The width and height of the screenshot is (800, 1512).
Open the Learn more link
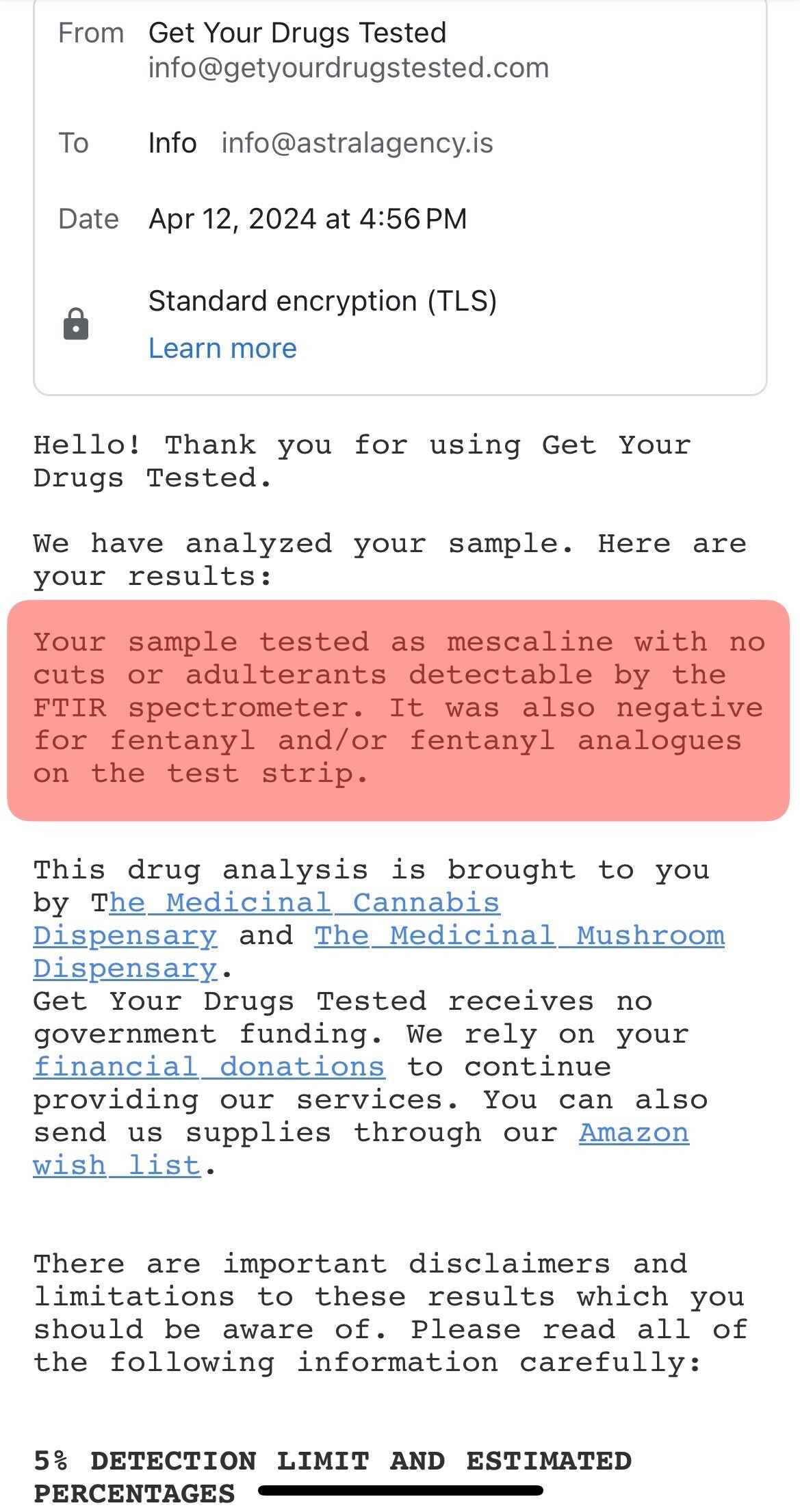click(x=222, y=348)
